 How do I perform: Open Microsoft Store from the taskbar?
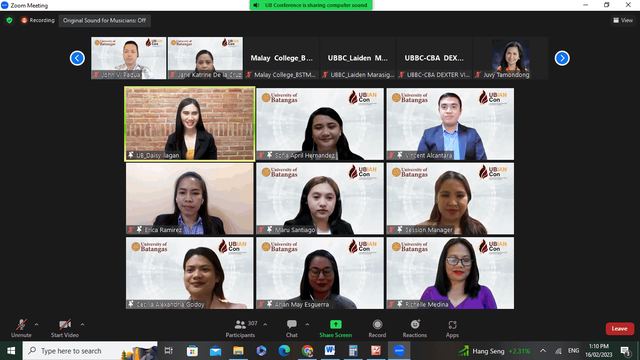192,351
